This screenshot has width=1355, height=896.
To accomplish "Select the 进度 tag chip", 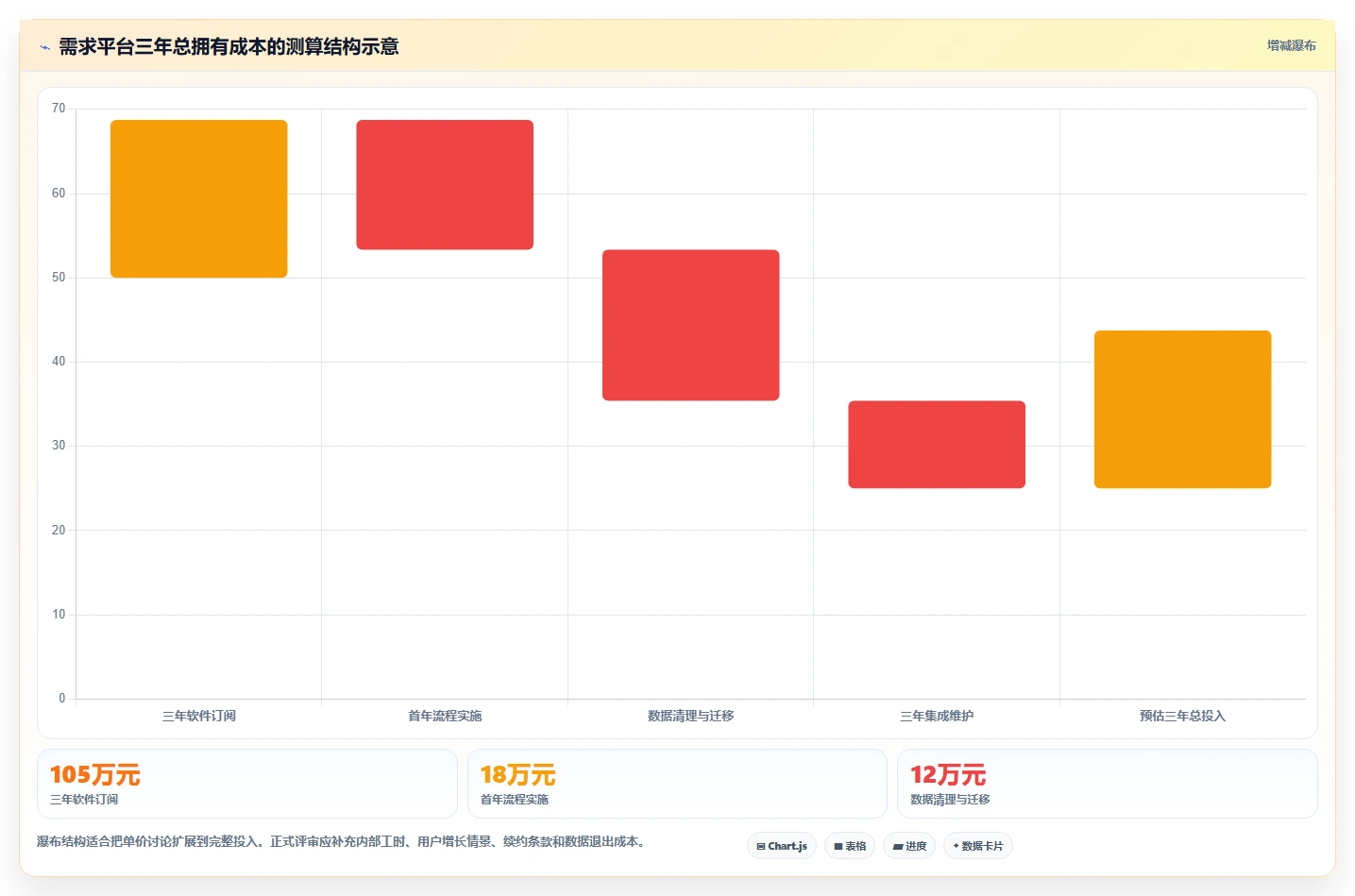I will 909,846.
